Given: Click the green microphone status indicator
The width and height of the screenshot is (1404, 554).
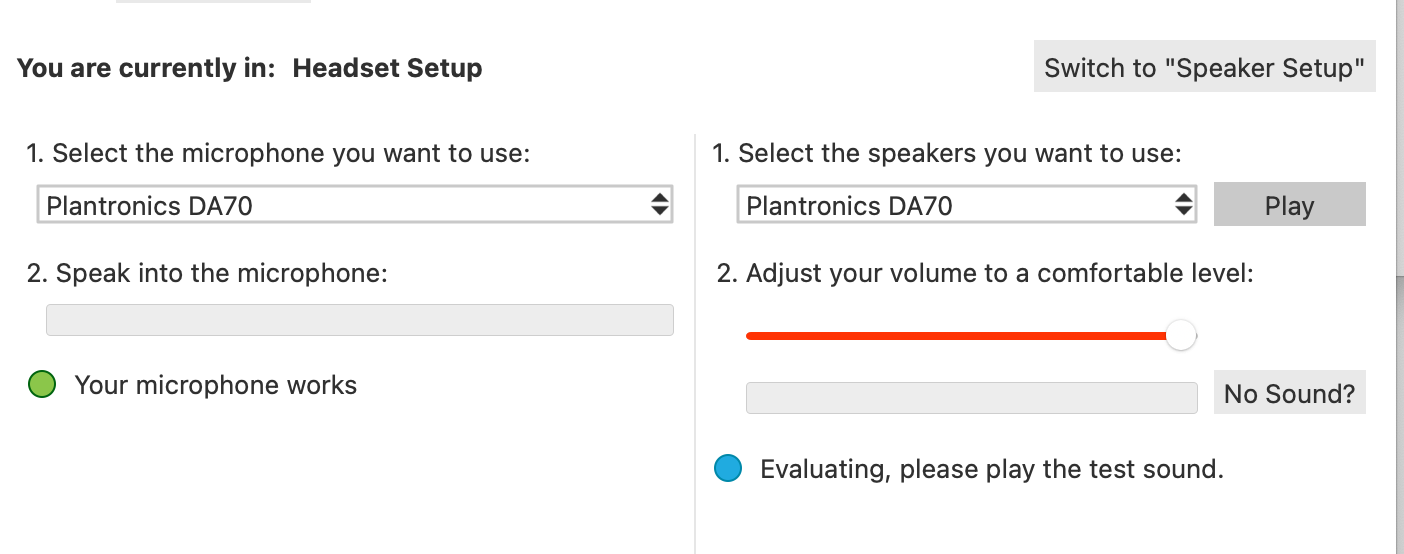Looking at the screenshot, I should tap(42, 385).
